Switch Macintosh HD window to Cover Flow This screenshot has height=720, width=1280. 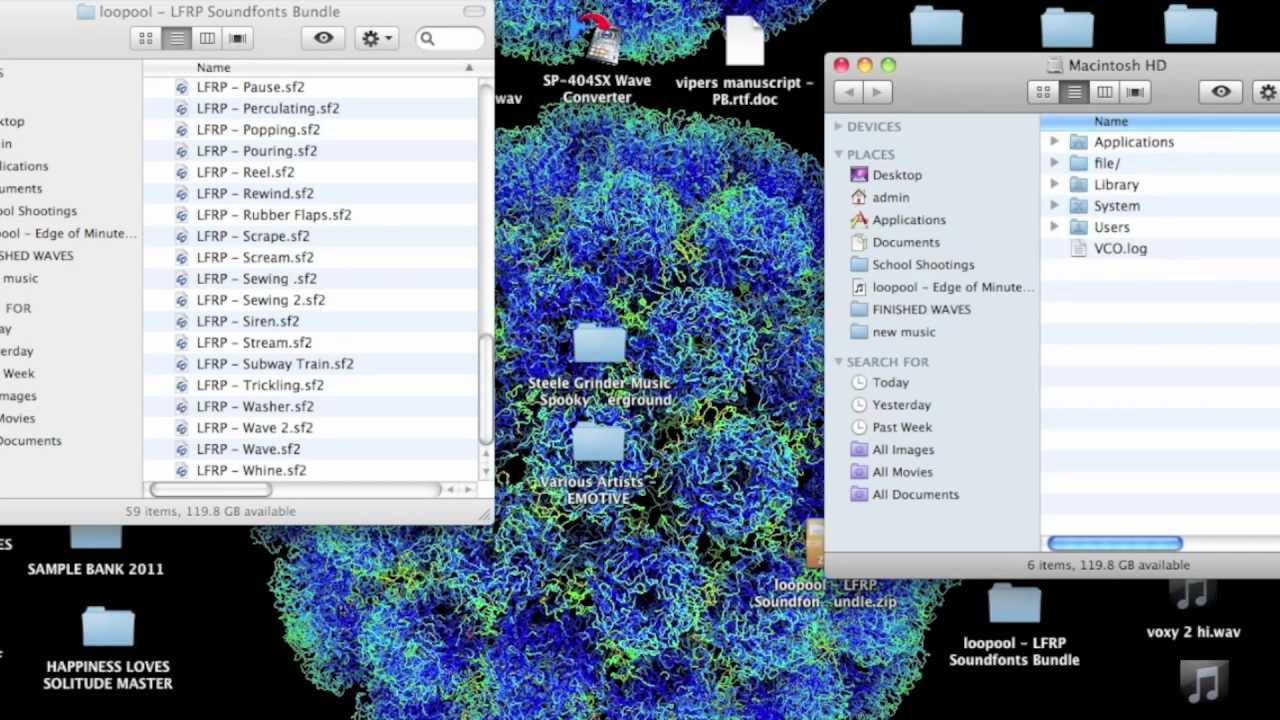1135,92
